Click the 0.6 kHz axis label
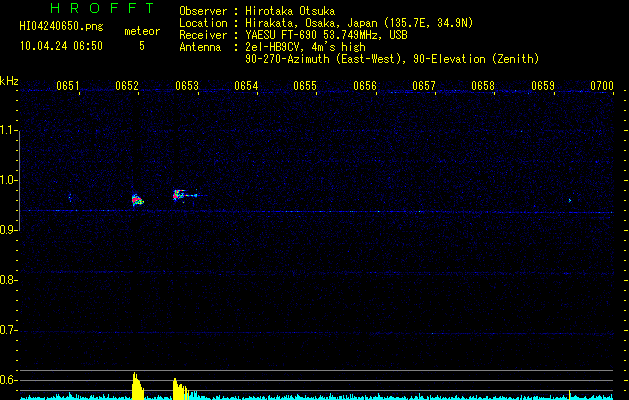 [x=9, y=380]
